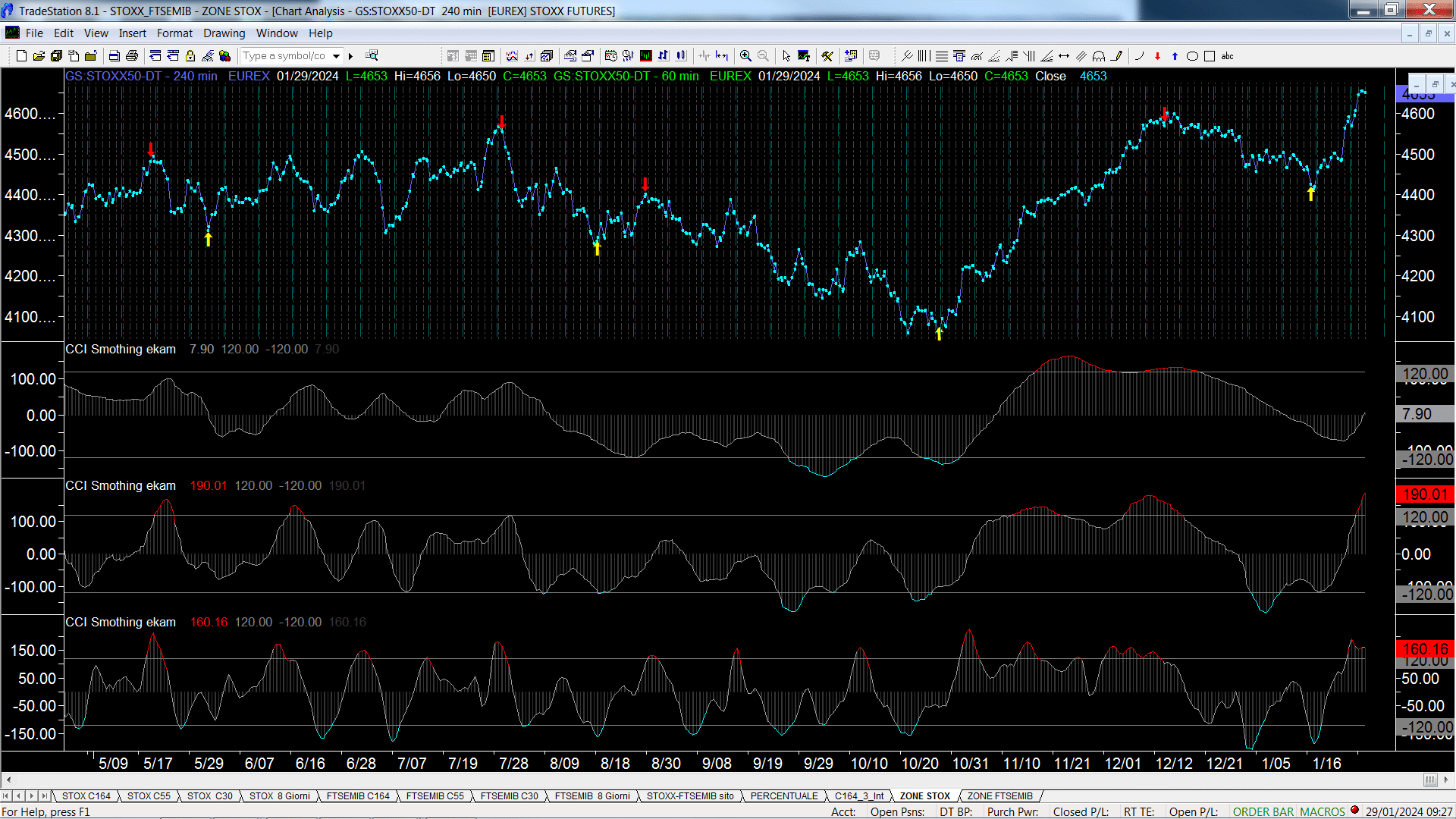
Task: Select the arrow pointer tool
Action: (786, 56)
